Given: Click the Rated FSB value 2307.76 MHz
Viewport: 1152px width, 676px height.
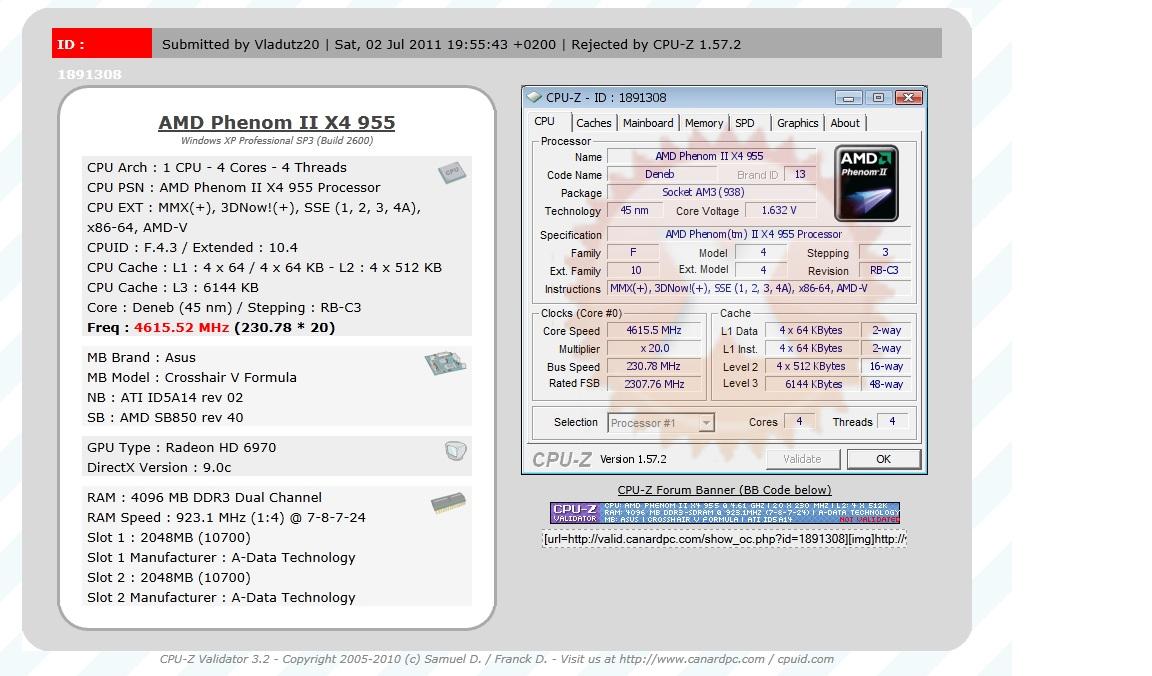Looking at the screenshot, I should click(654, 384).
